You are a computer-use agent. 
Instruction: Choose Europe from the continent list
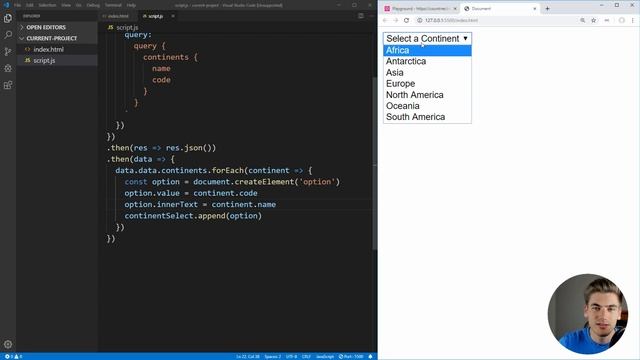point(427,83)
